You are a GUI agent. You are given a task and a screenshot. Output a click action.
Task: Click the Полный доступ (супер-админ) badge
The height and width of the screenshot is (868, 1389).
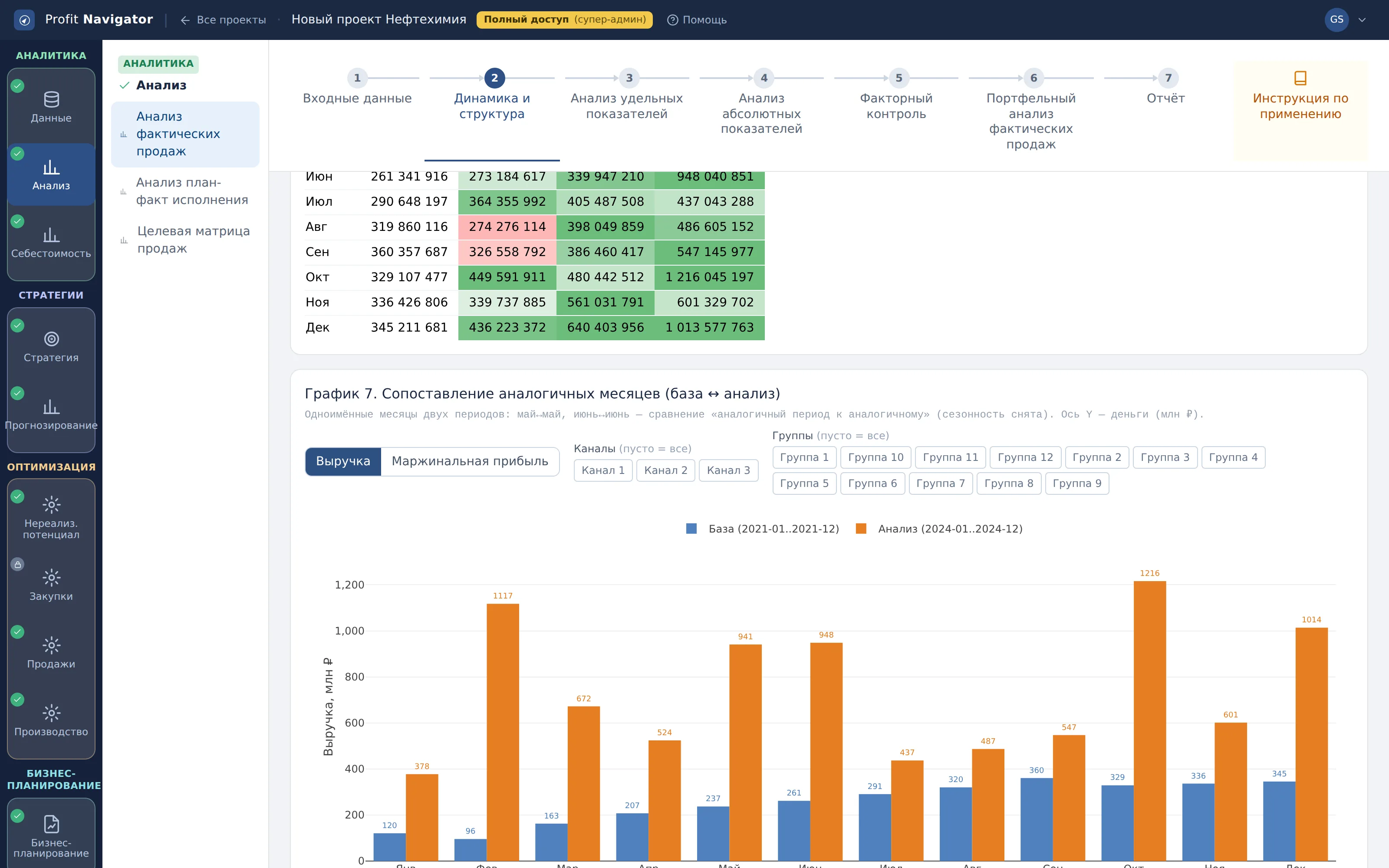(x=564, y=20)
